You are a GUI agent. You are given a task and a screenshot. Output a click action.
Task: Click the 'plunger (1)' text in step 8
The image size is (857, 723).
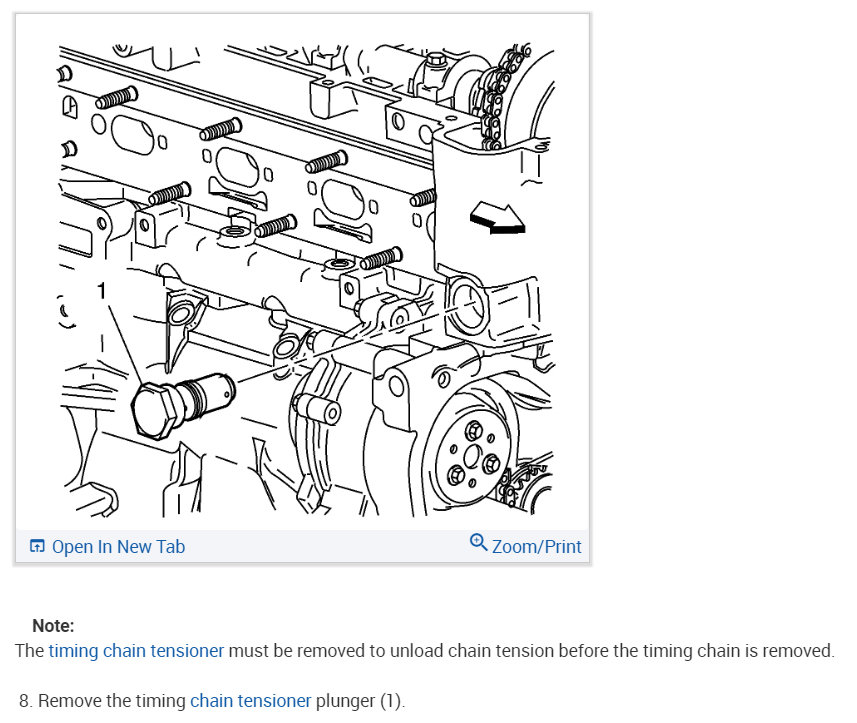360,701
